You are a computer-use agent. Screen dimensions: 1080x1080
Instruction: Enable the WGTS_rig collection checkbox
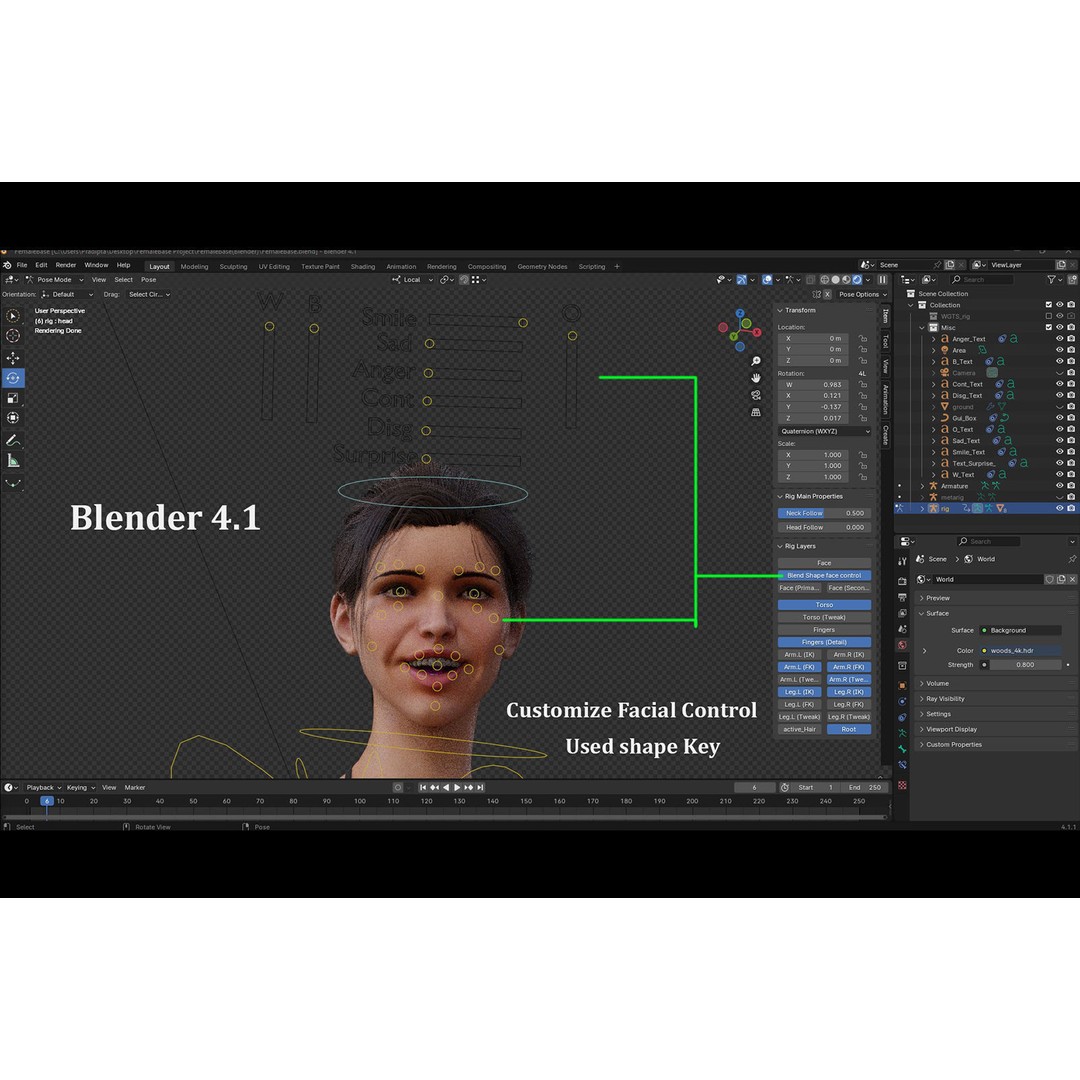point(1049,316)
